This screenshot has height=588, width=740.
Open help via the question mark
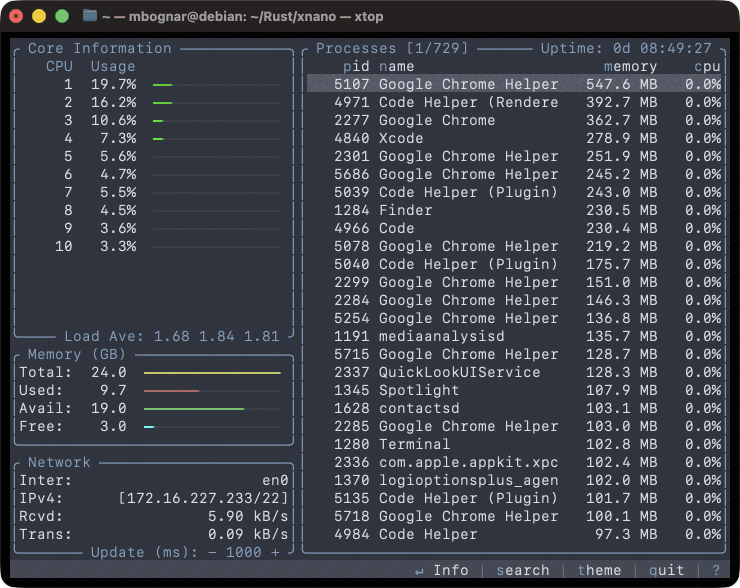[716, 570]
